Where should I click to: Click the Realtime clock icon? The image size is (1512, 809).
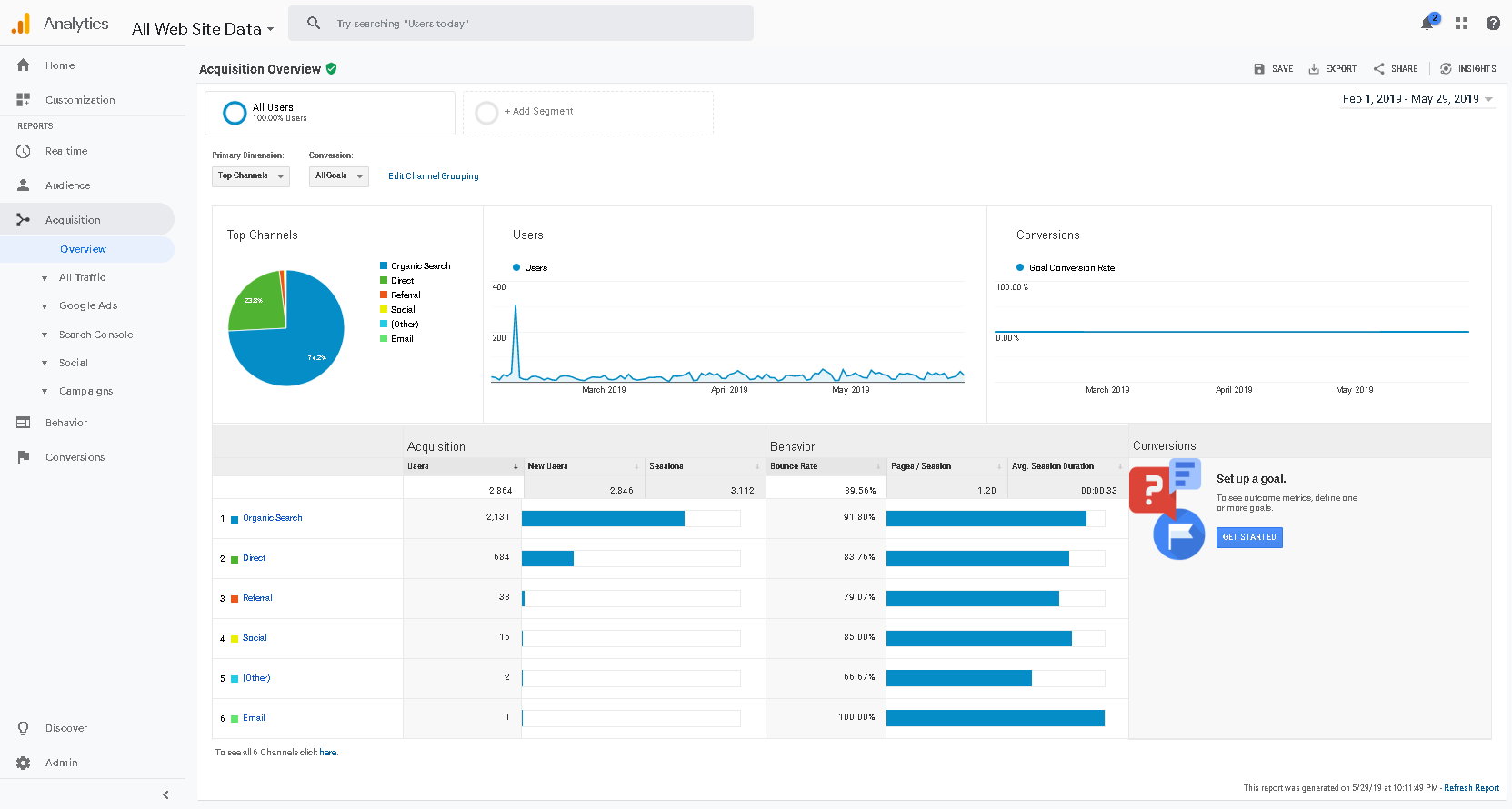pos(24,151)
